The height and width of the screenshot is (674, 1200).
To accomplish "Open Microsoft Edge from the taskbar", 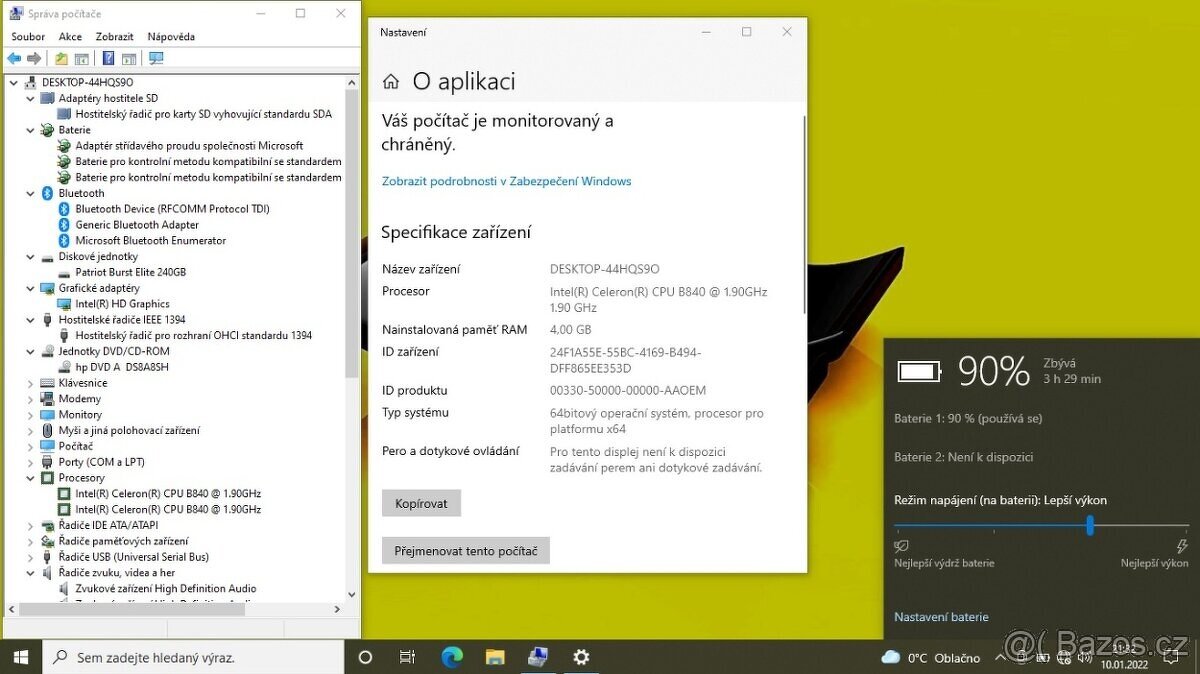I will [x=451, y=657].
